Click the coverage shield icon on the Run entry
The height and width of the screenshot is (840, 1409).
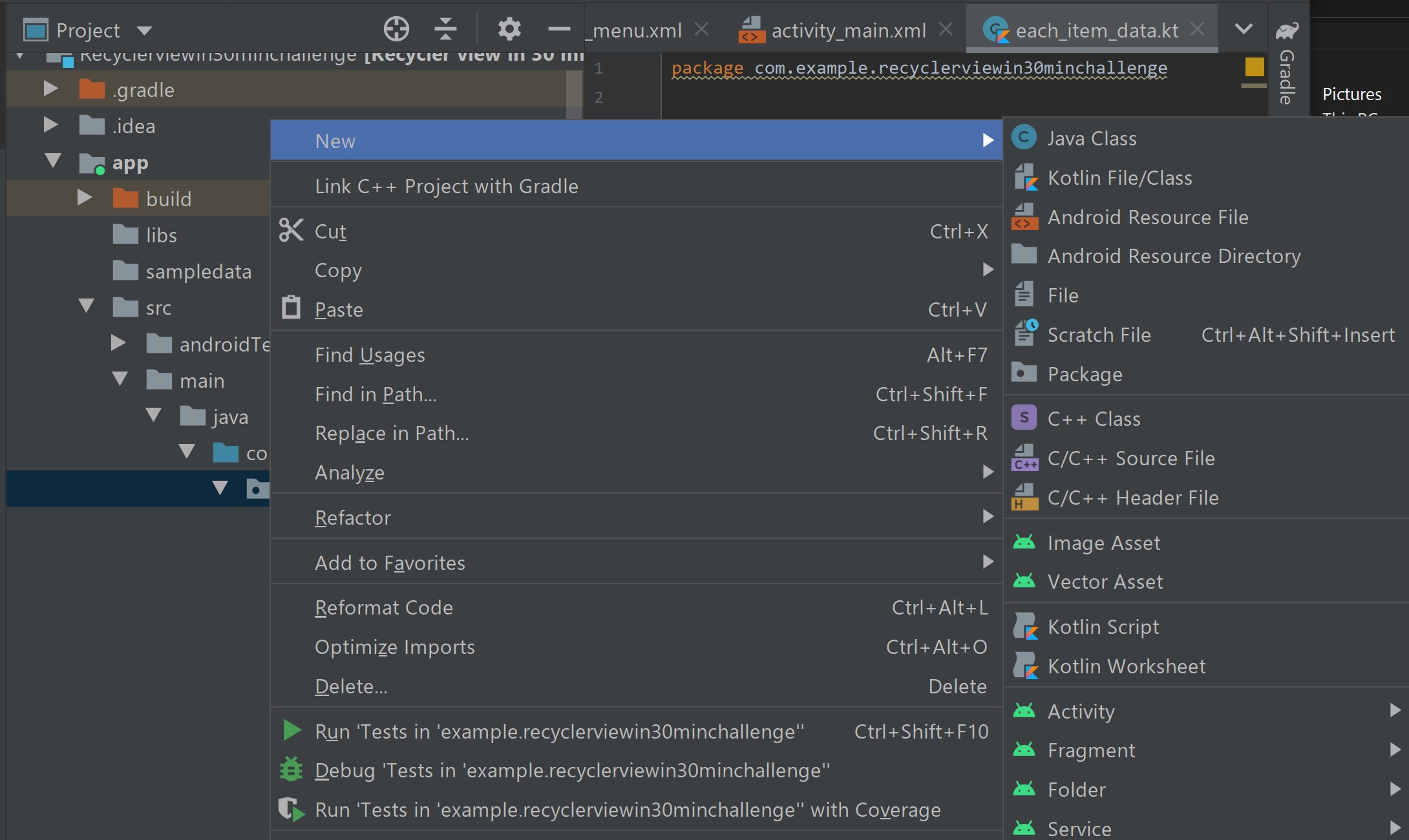click(x=290, y=810)
